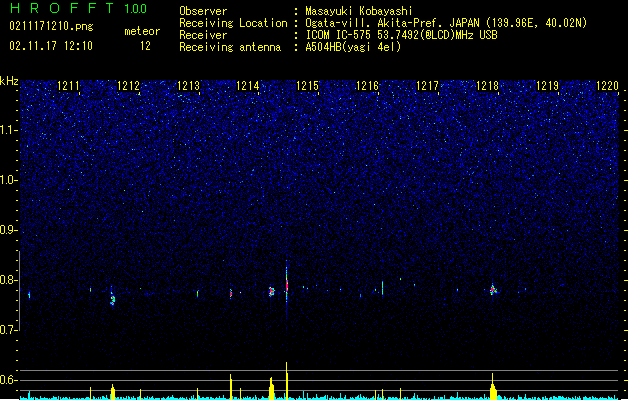Screen dimensions: 629x400
Task: Click the 1211 time axis label
Action: tap(69, 86)
